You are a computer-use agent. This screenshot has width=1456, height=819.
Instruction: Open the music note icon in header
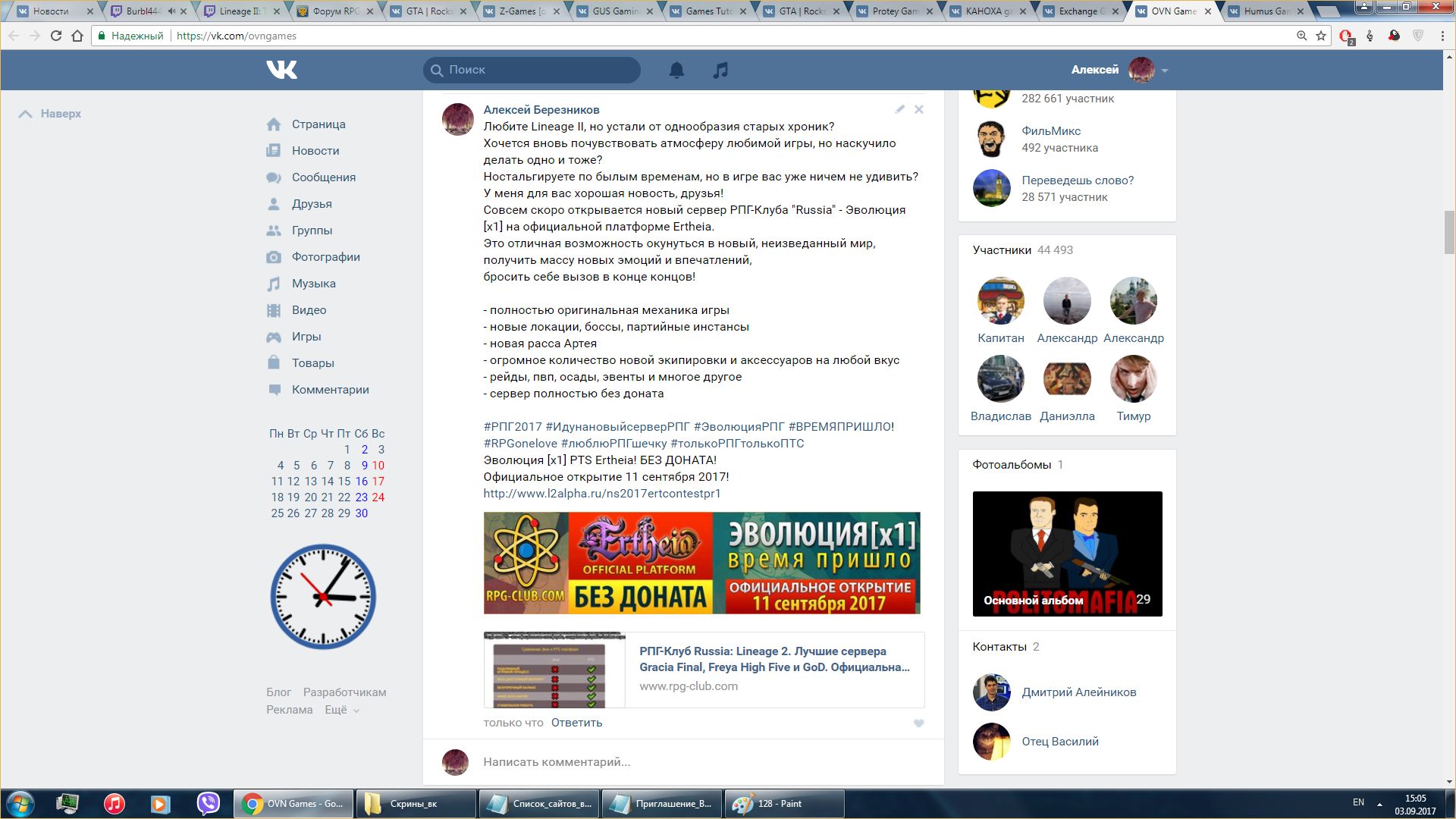click(x=720, y=70)
